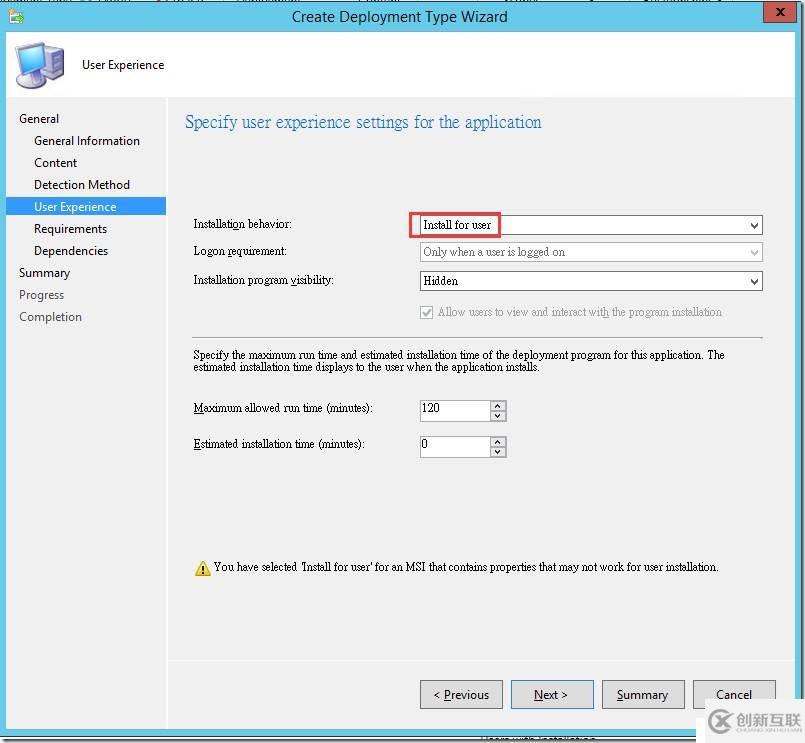This screenshot has height=743, width=805.
Task: Click the Maximum allowed run time field
Action: point(455,410)
